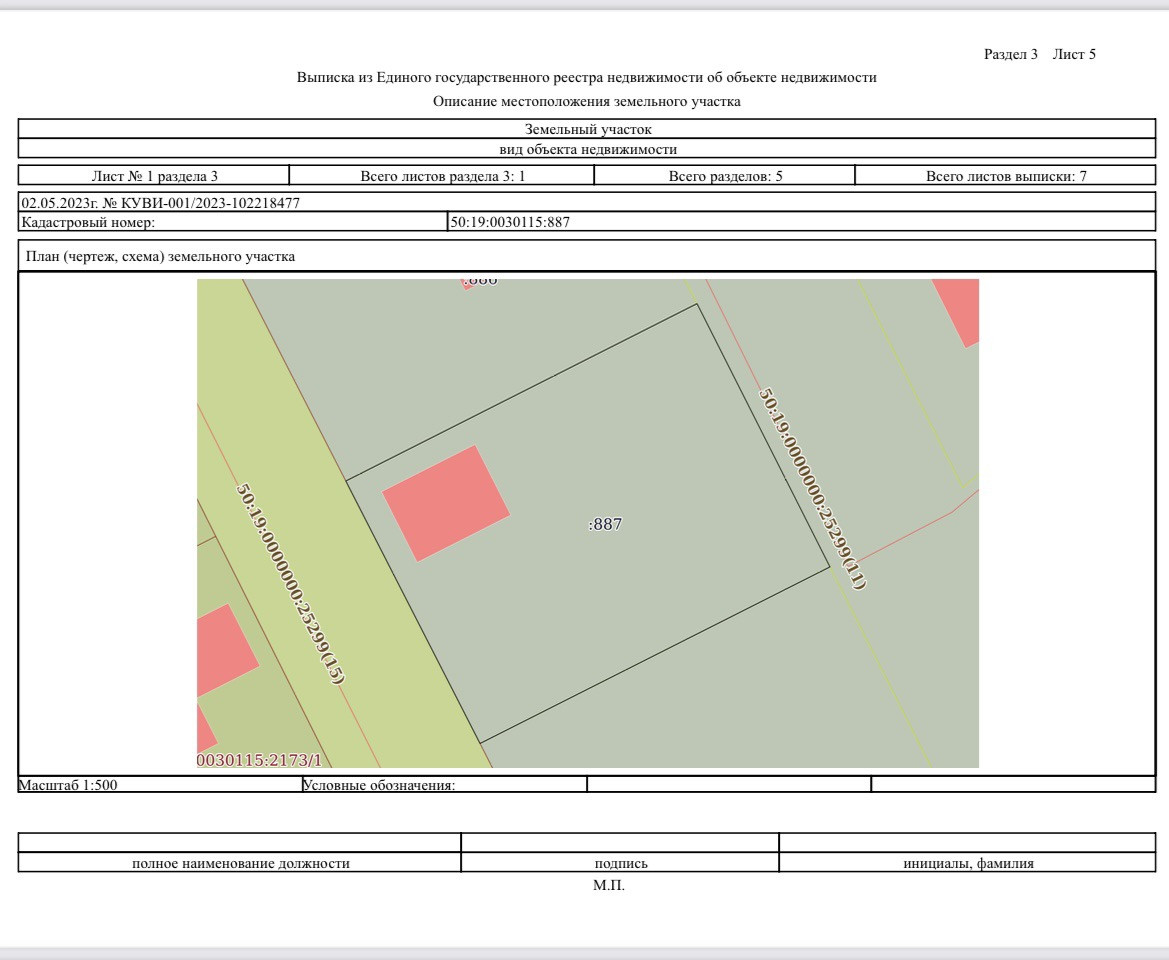The height and width of the screenshot is (960, 1169).
Task: Click the 'Кадастровый номер:' label
Action: click(88, 222)
